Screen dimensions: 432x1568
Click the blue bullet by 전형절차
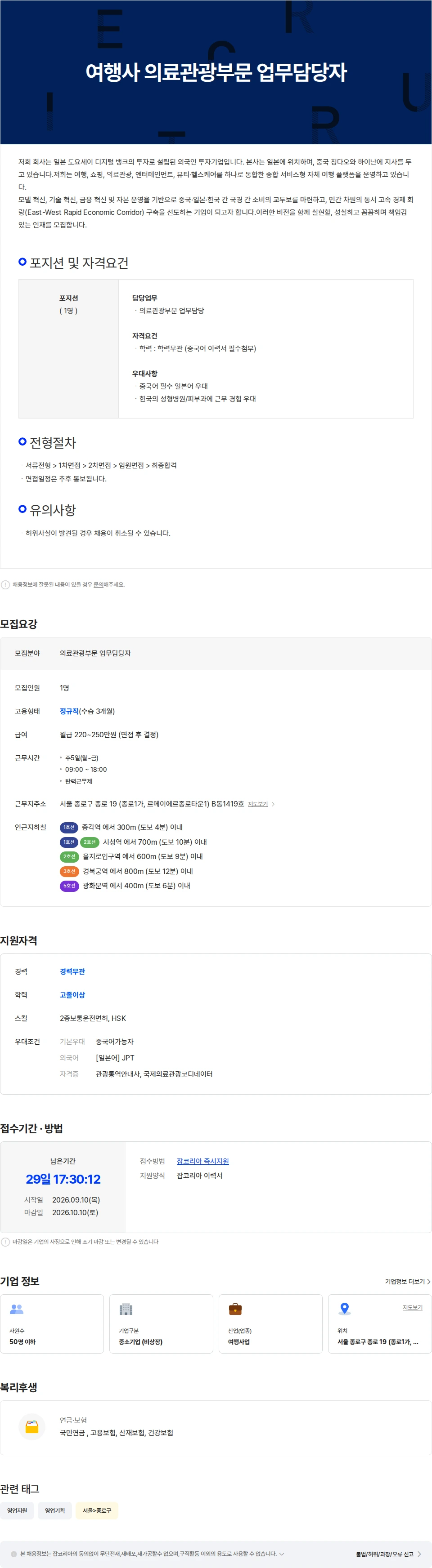[x=22, y=441]
